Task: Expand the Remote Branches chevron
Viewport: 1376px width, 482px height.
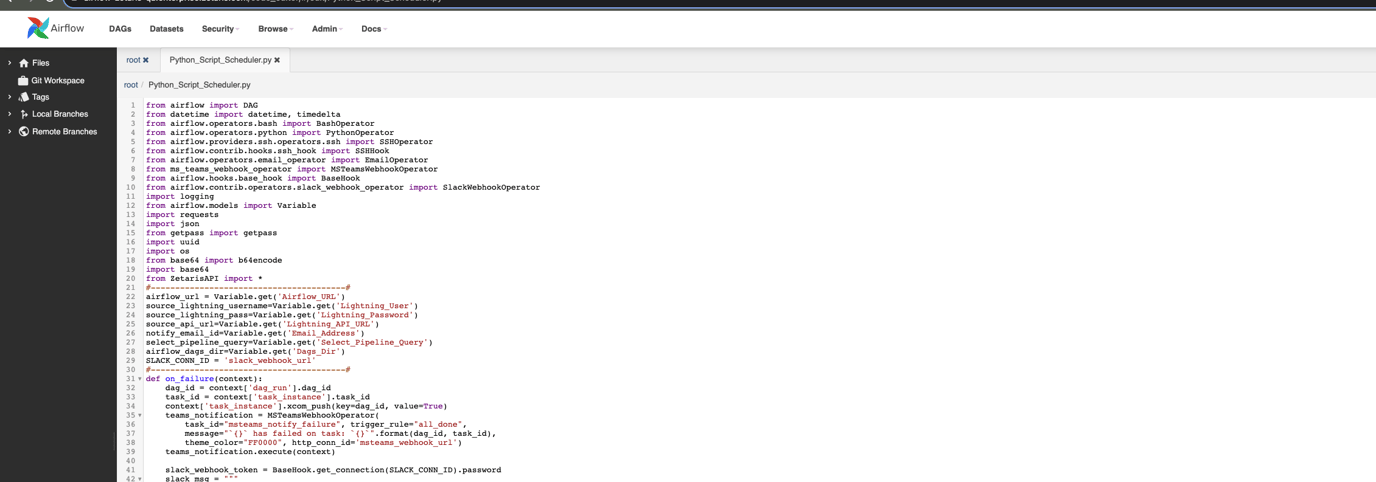Action: coord(10,131)
